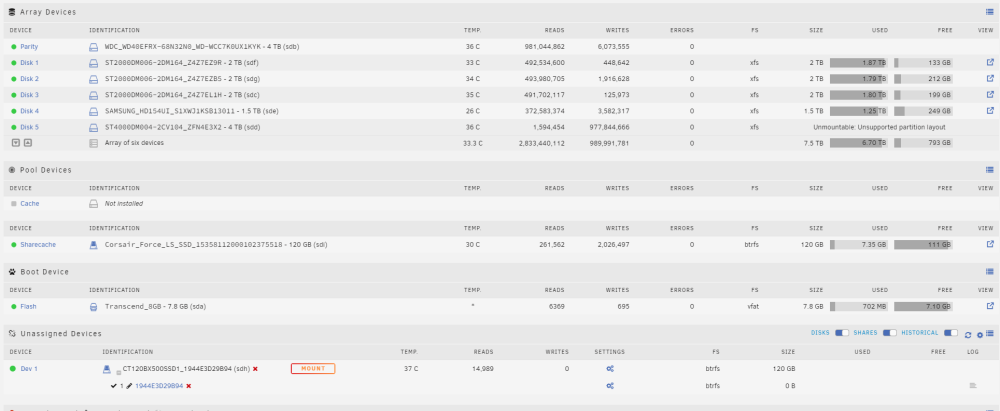The image size is (1000, 411).
Task: Open the Disk 1 settings page
Action: [29, 63]
